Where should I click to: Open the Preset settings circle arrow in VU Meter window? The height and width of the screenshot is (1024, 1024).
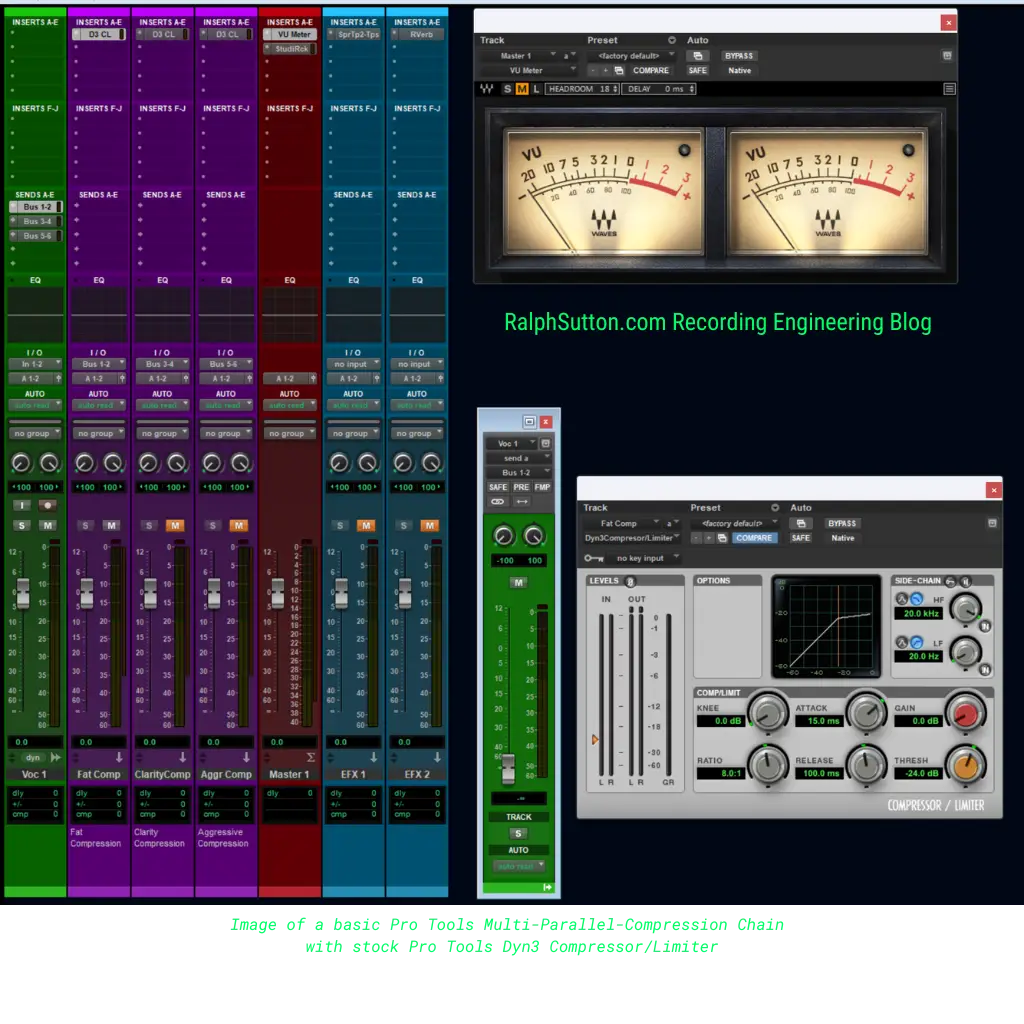click(x=671, y=40)
